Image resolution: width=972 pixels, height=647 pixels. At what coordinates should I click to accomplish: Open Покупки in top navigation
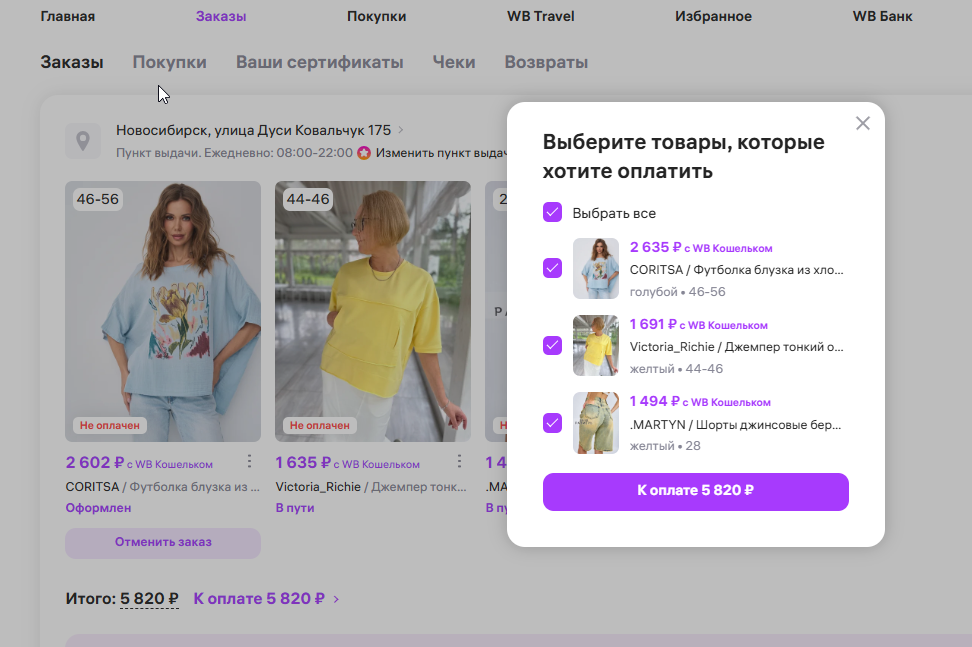pyautogui.click(x=376, y=16)
